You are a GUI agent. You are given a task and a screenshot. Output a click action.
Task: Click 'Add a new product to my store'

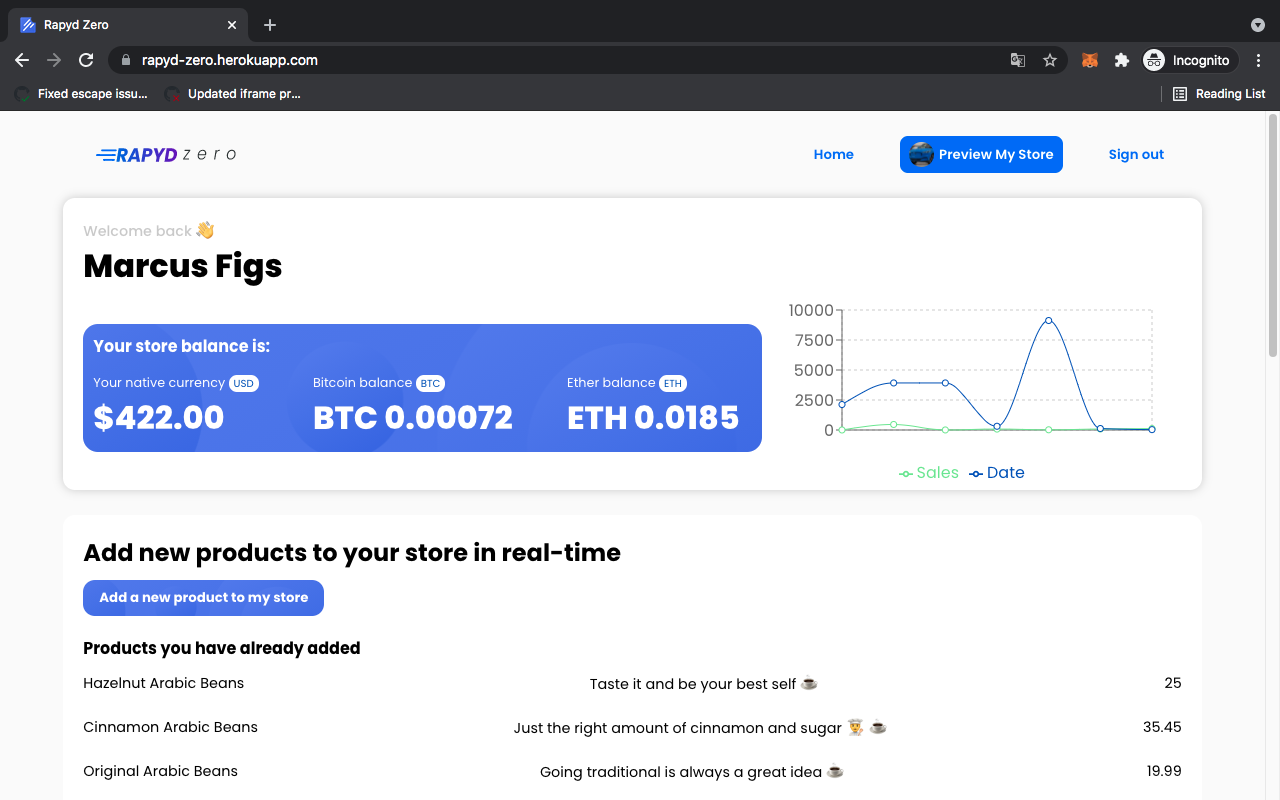[203, 598]
